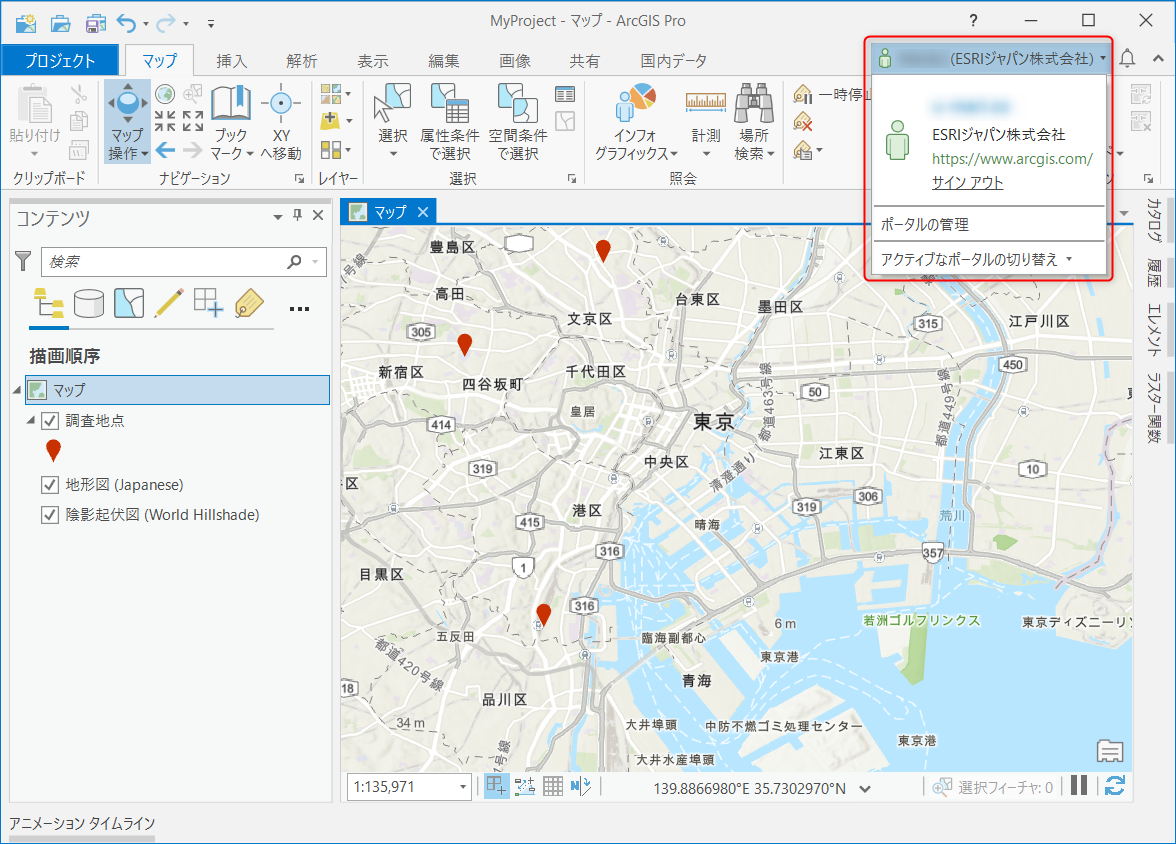Undo the last action with the undo arrow
The image size is (1176, 844).
coord(126,23)
